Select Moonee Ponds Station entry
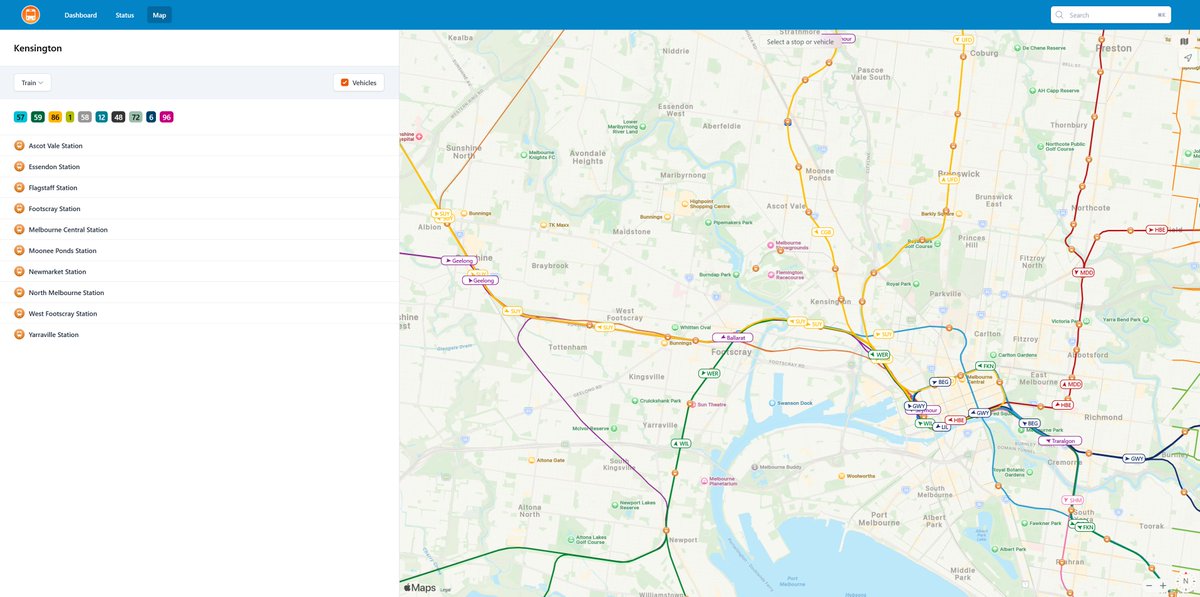This screenshot has height=597, width=1200. tap(199, 251)
